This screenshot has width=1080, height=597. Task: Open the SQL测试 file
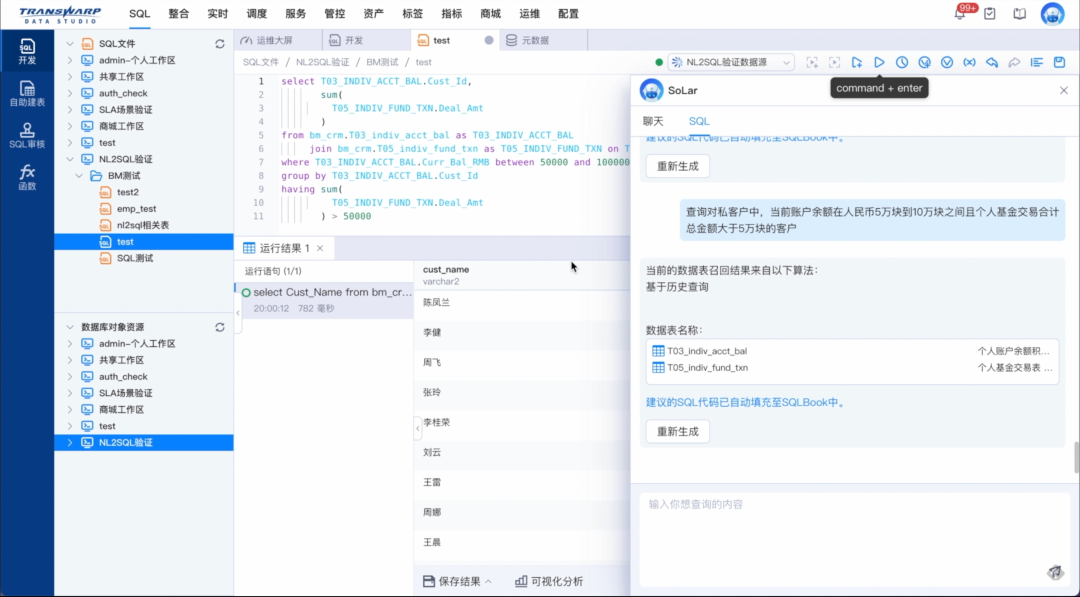(135, 258)
